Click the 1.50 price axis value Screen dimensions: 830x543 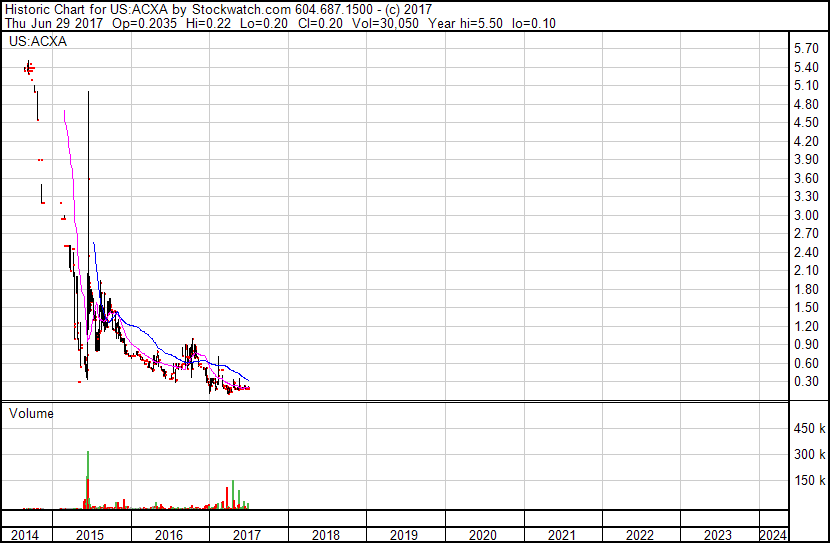[806, 307]
